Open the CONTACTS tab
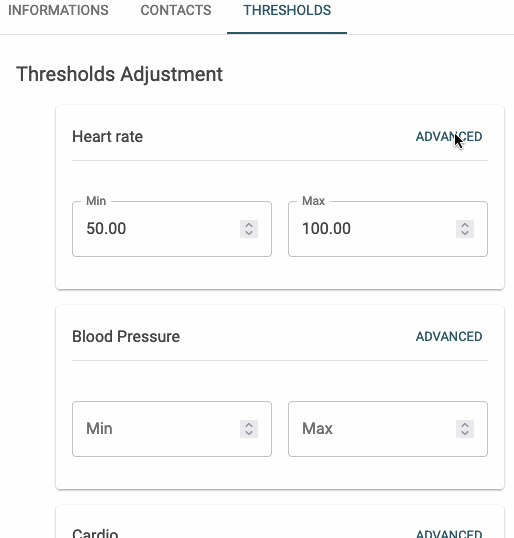This screenshot has width=514, height=538. (x=176, y=10)
